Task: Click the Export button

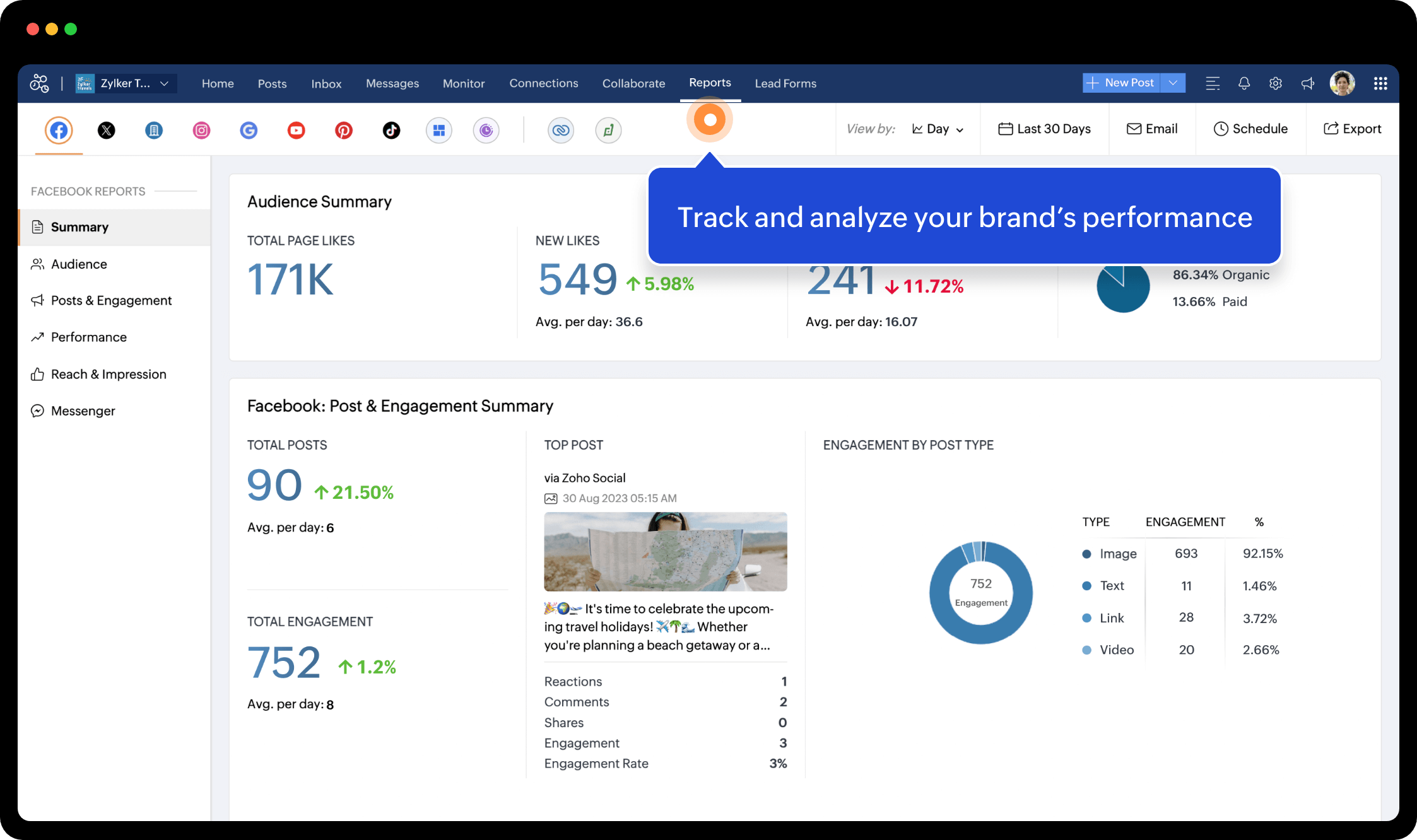Action: (x=1352, y=129)
